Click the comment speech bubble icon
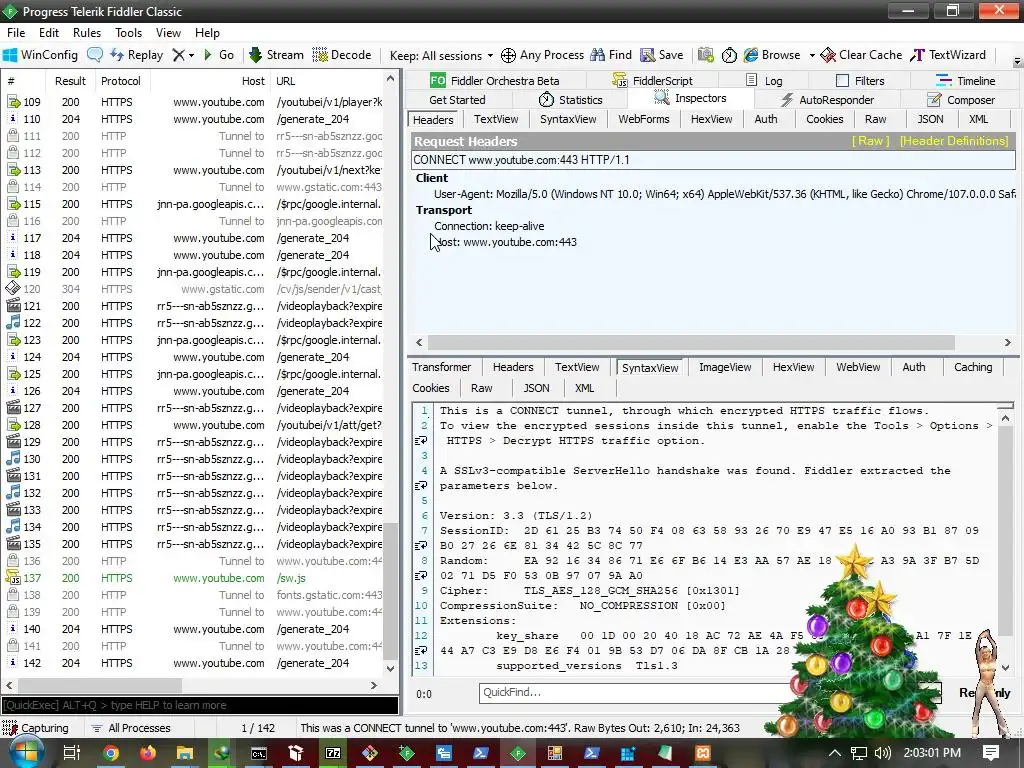Screen dimensions: 1024x768 click(x=95, y=55)
